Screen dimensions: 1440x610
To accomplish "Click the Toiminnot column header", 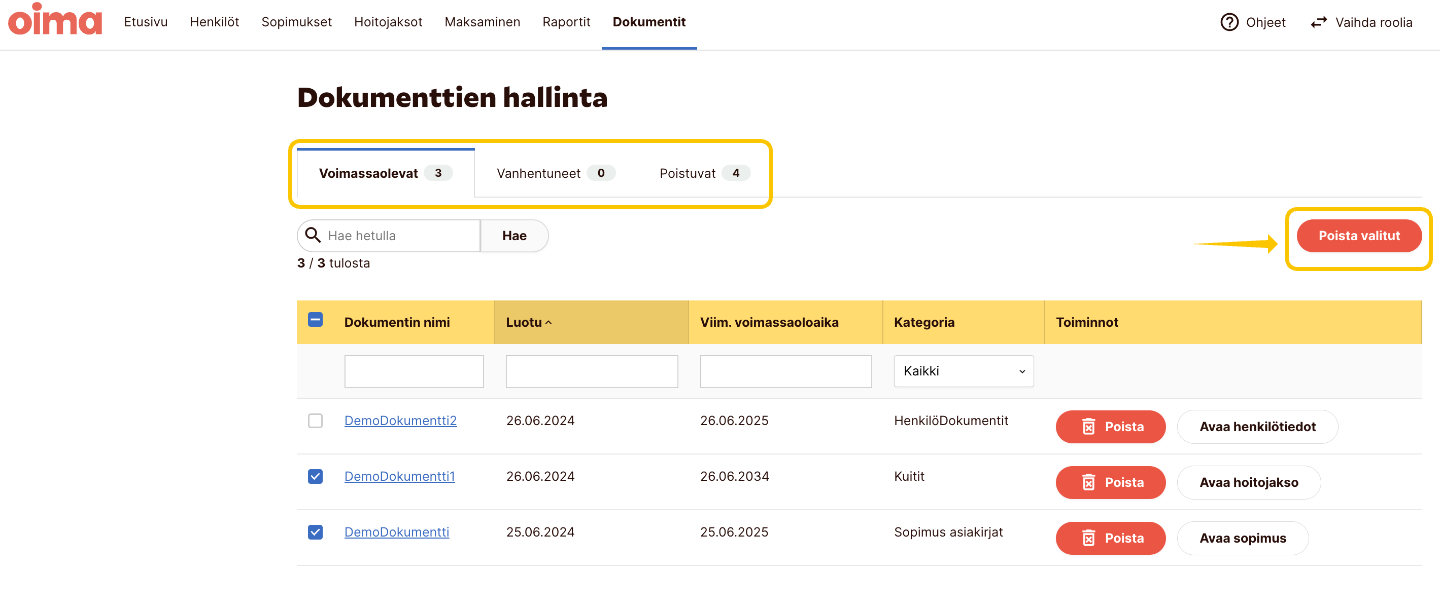I will [1087, 323].
